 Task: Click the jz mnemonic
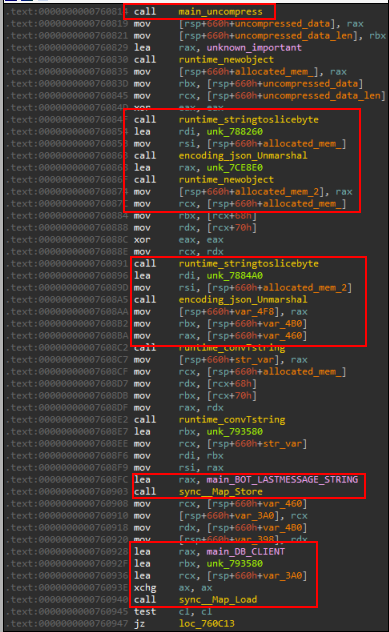tap(139, 624)
